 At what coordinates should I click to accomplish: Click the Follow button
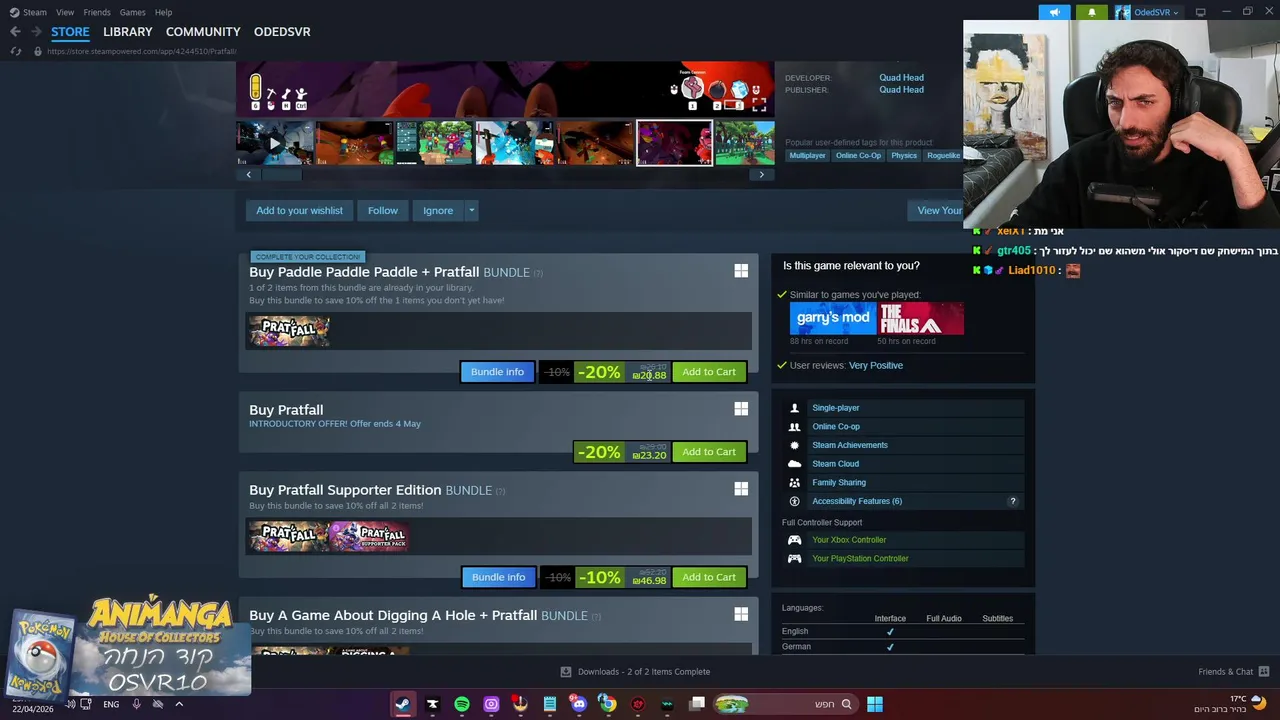382,210
